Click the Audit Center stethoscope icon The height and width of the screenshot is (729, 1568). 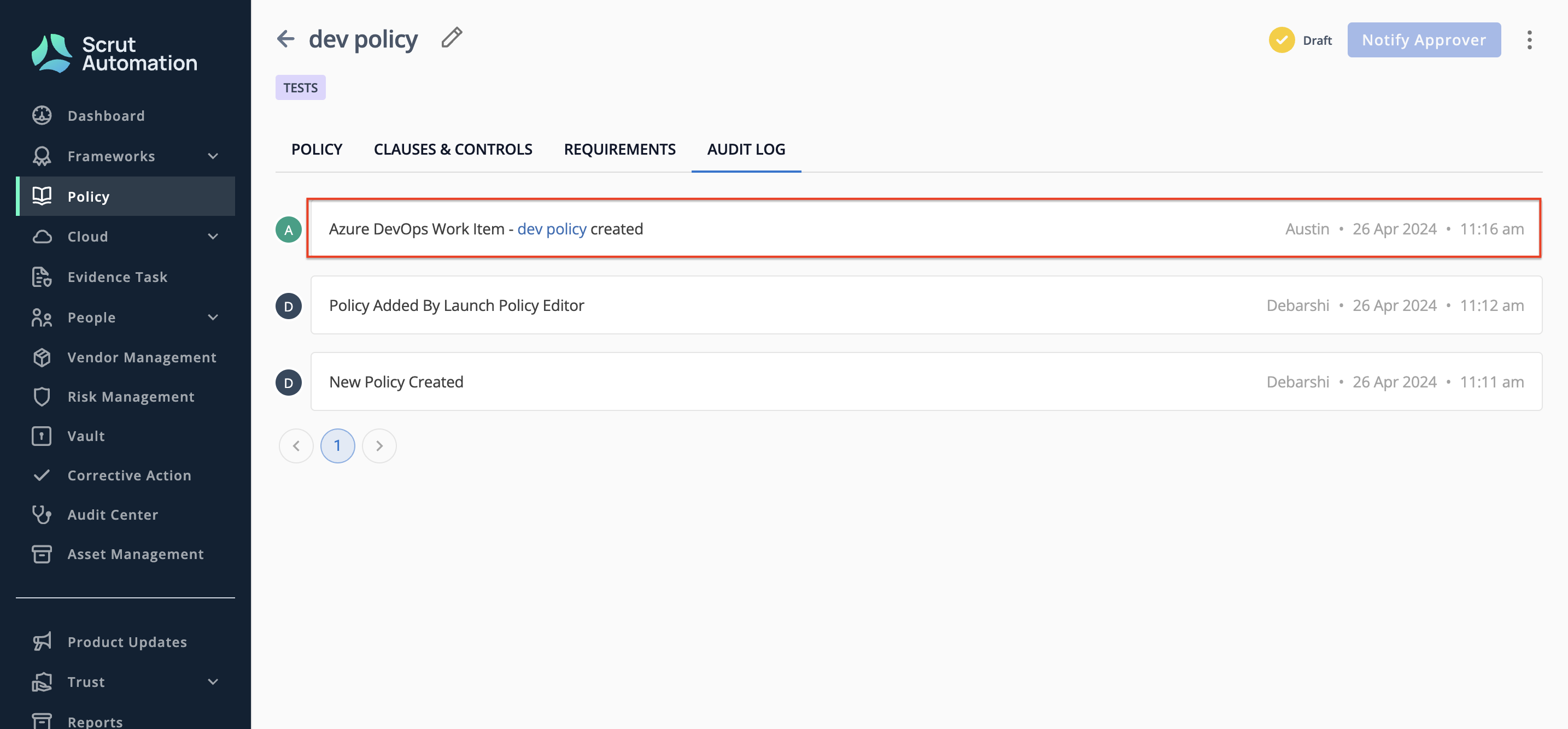(42, 515)
